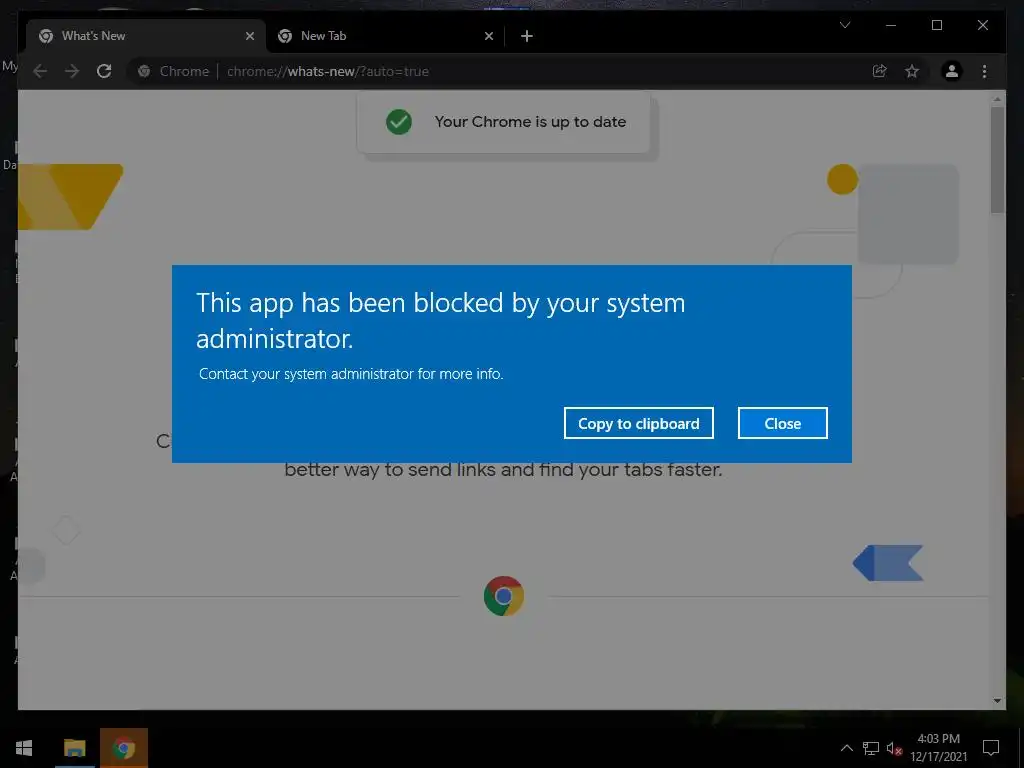Click the Chrome site info chip
The height and width of the screenshot is (768, 1024).
tap(174, 71)
